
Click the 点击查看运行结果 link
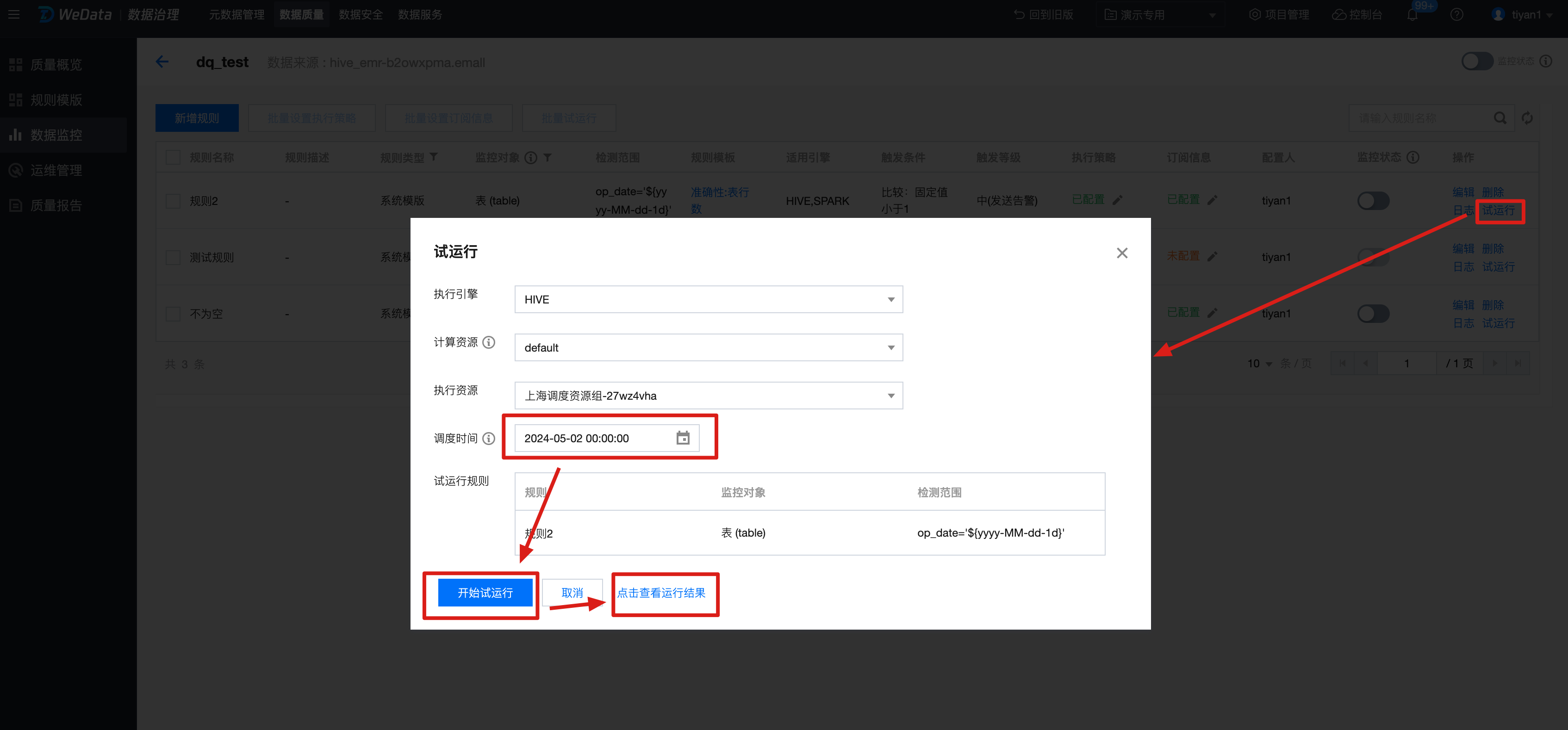pos(661,593)
